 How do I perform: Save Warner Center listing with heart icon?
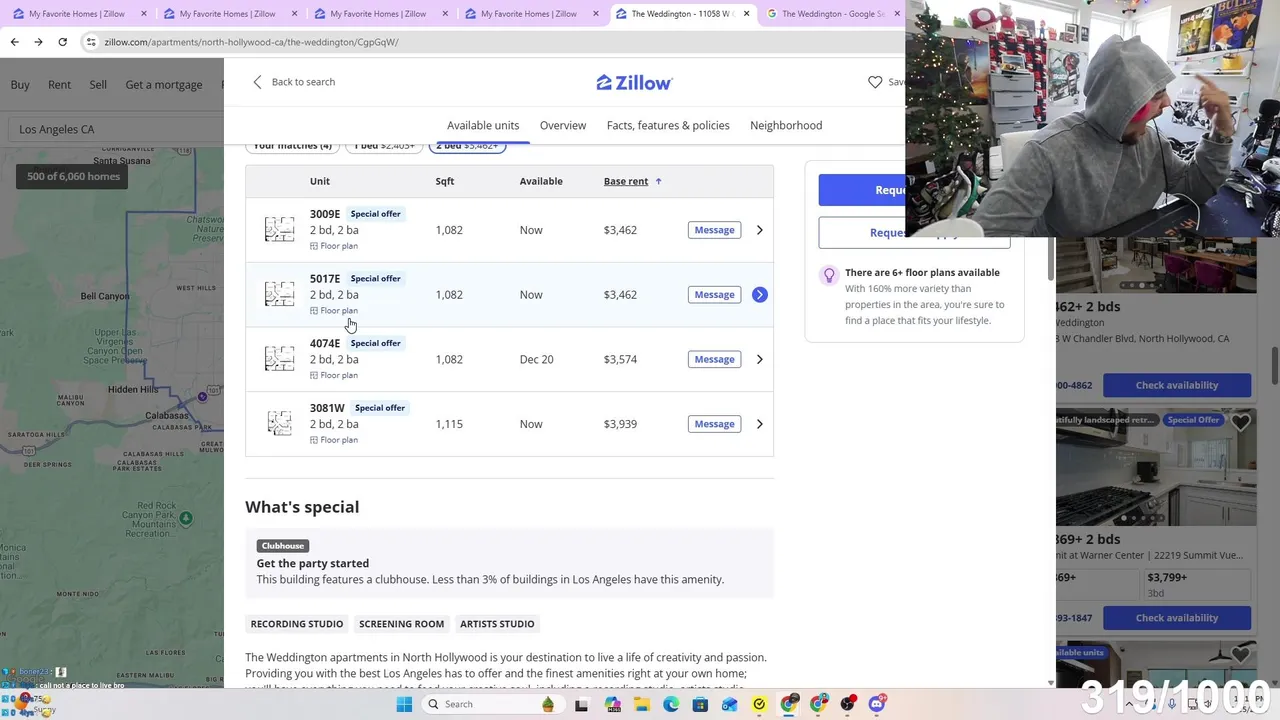(1240, 423)
